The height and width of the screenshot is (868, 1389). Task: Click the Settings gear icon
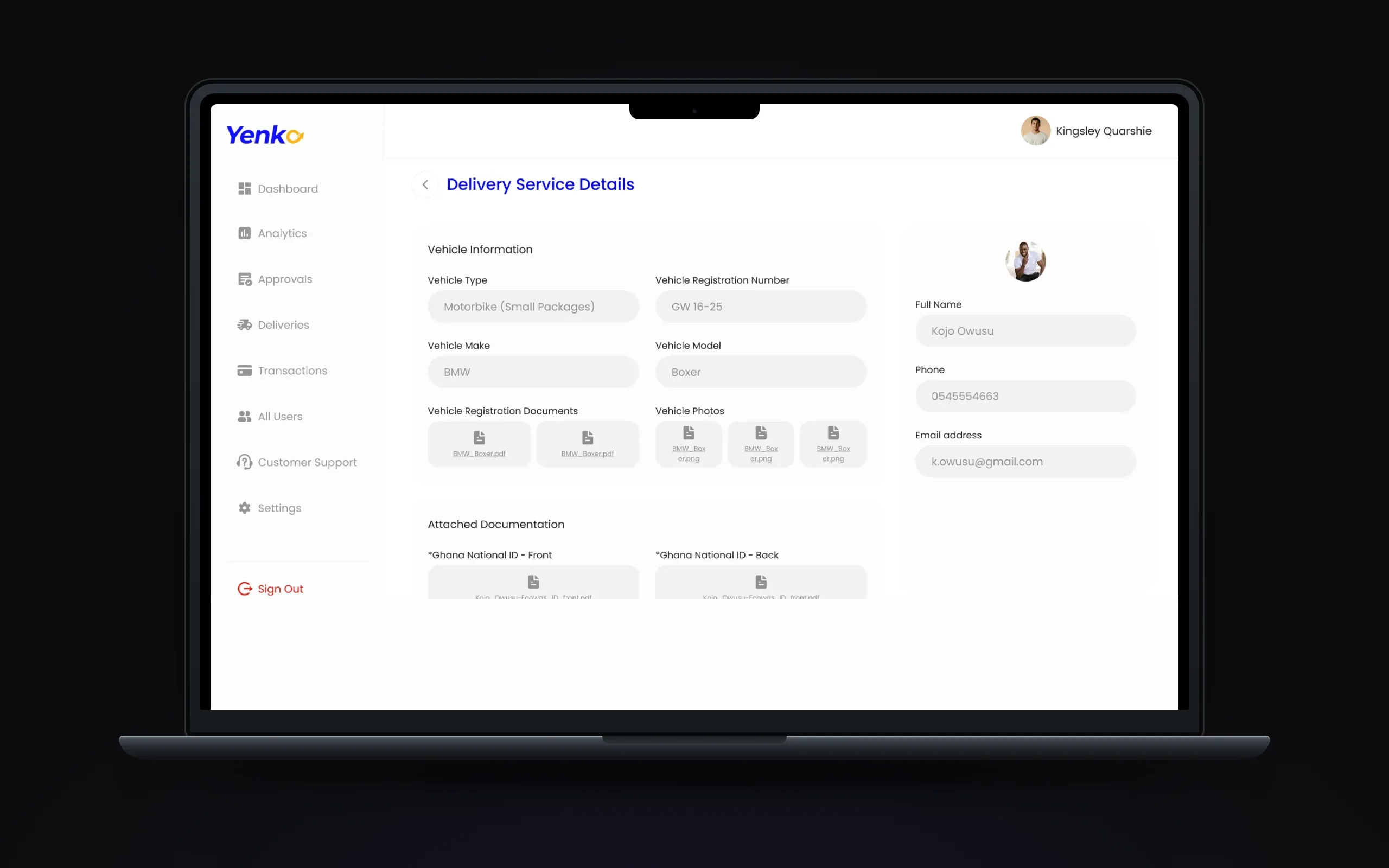tap(245, 508)
